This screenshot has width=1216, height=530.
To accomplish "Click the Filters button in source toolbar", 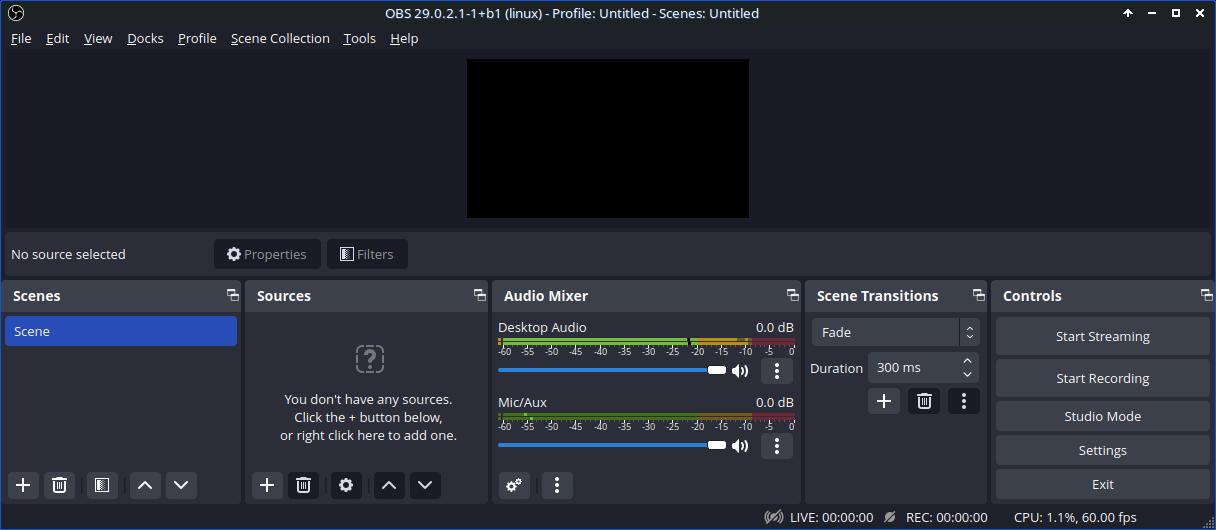I will click(x=367, y=254).
